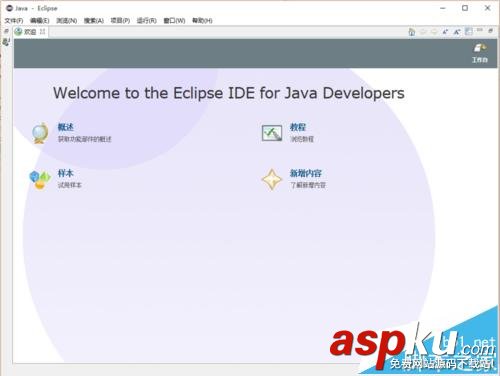The width and height of the screenshot is (500, 376).
Task: Click the Welcome to the Eclipse IDE heading
Action: coord(229,93)
